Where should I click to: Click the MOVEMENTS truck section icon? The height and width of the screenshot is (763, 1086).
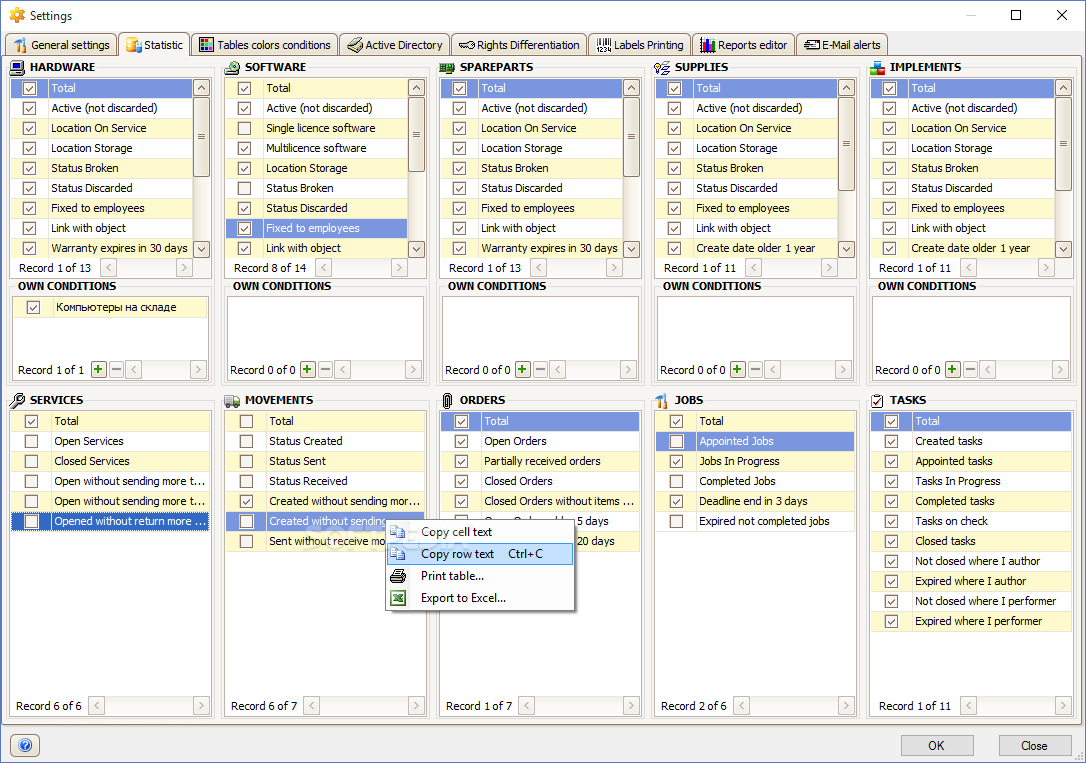[x=233, y=400]
